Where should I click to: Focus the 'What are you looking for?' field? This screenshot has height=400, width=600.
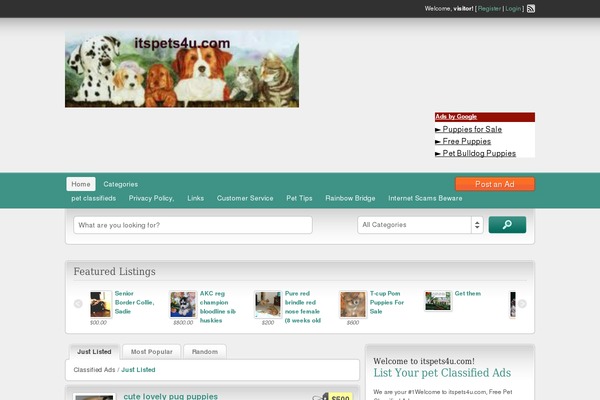pyautogui.click(x=193, y=225)
